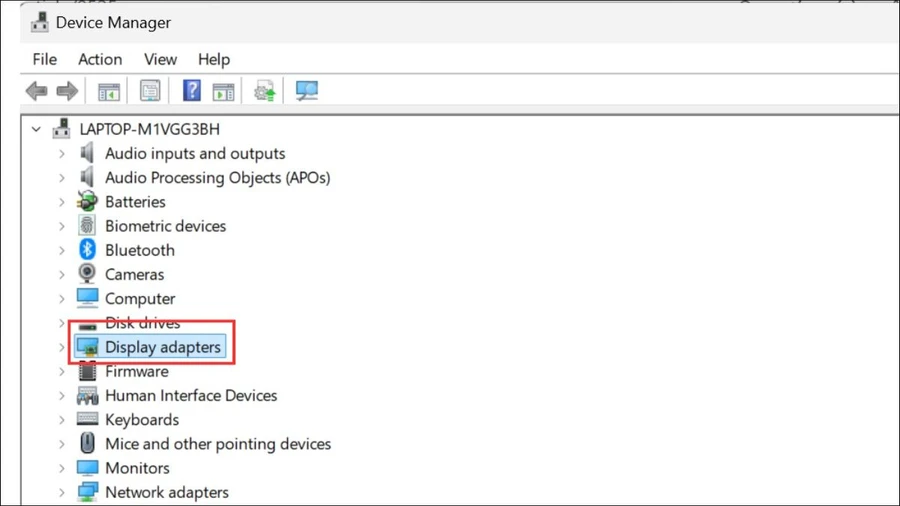
Task: Click the Display adapters icon
Action: tap(88, 347)
